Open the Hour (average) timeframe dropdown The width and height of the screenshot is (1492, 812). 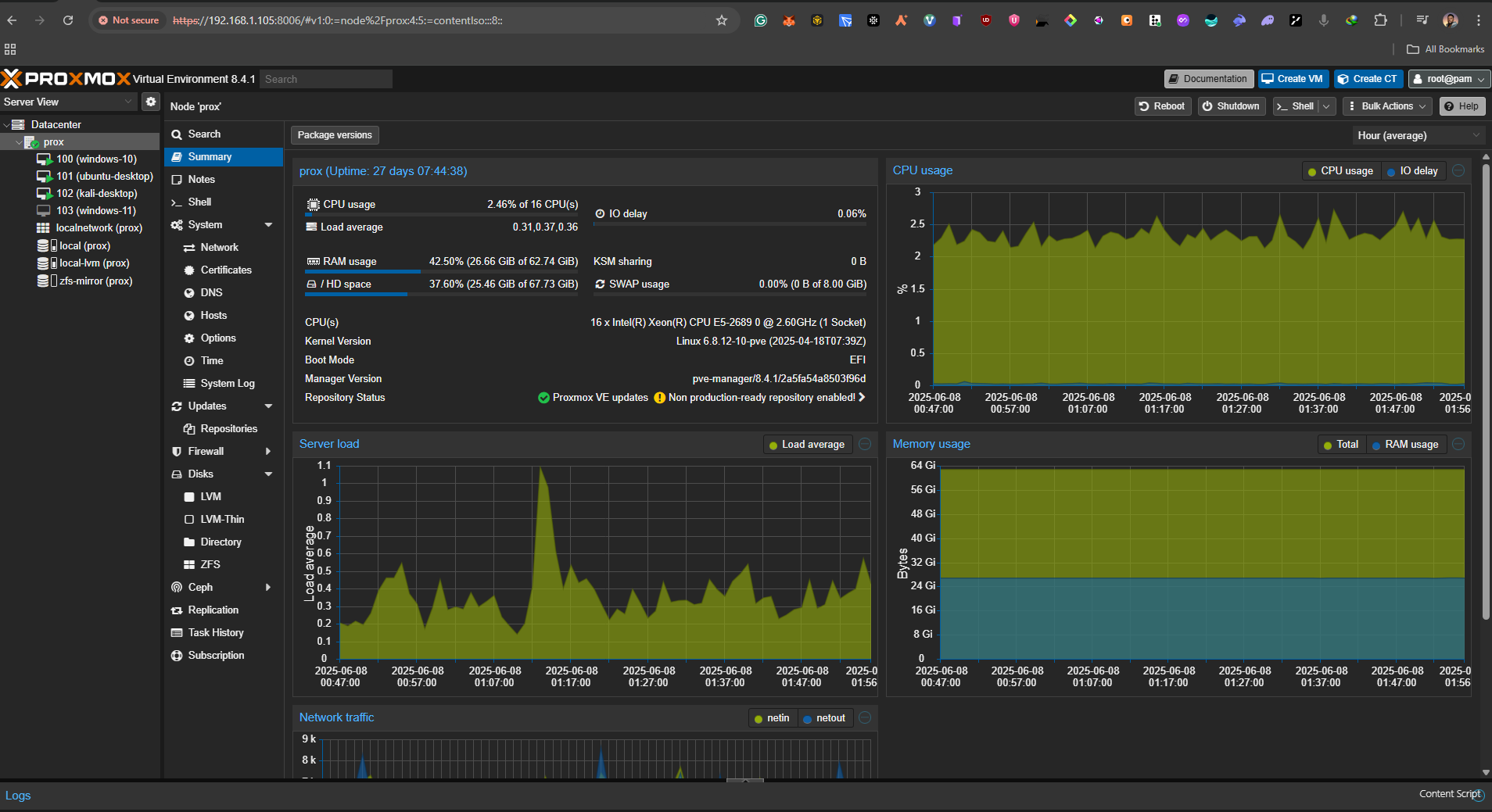pyautogui.click(x=1417, y=134)
